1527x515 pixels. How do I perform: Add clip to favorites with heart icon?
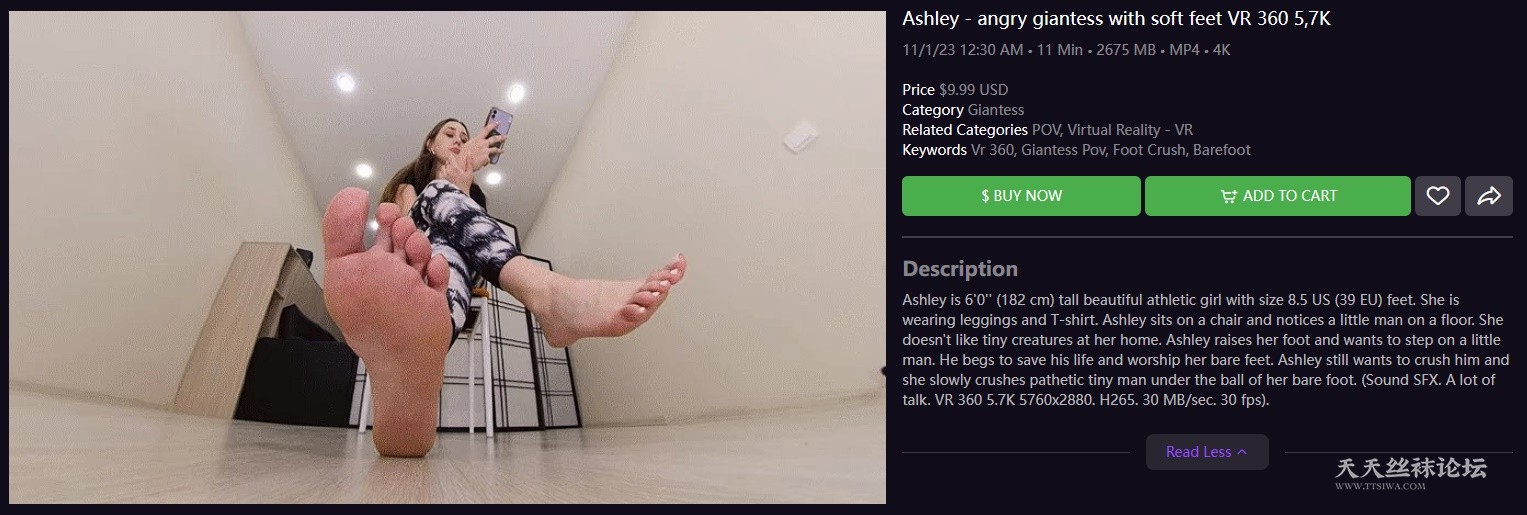[x=1437, y=196]
